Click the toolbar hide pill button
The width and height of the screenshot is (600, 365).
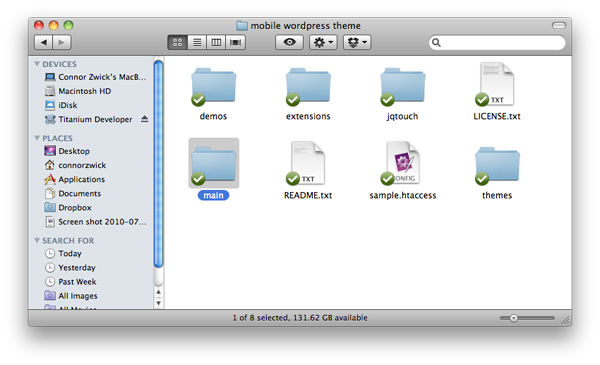pos(559,25)
